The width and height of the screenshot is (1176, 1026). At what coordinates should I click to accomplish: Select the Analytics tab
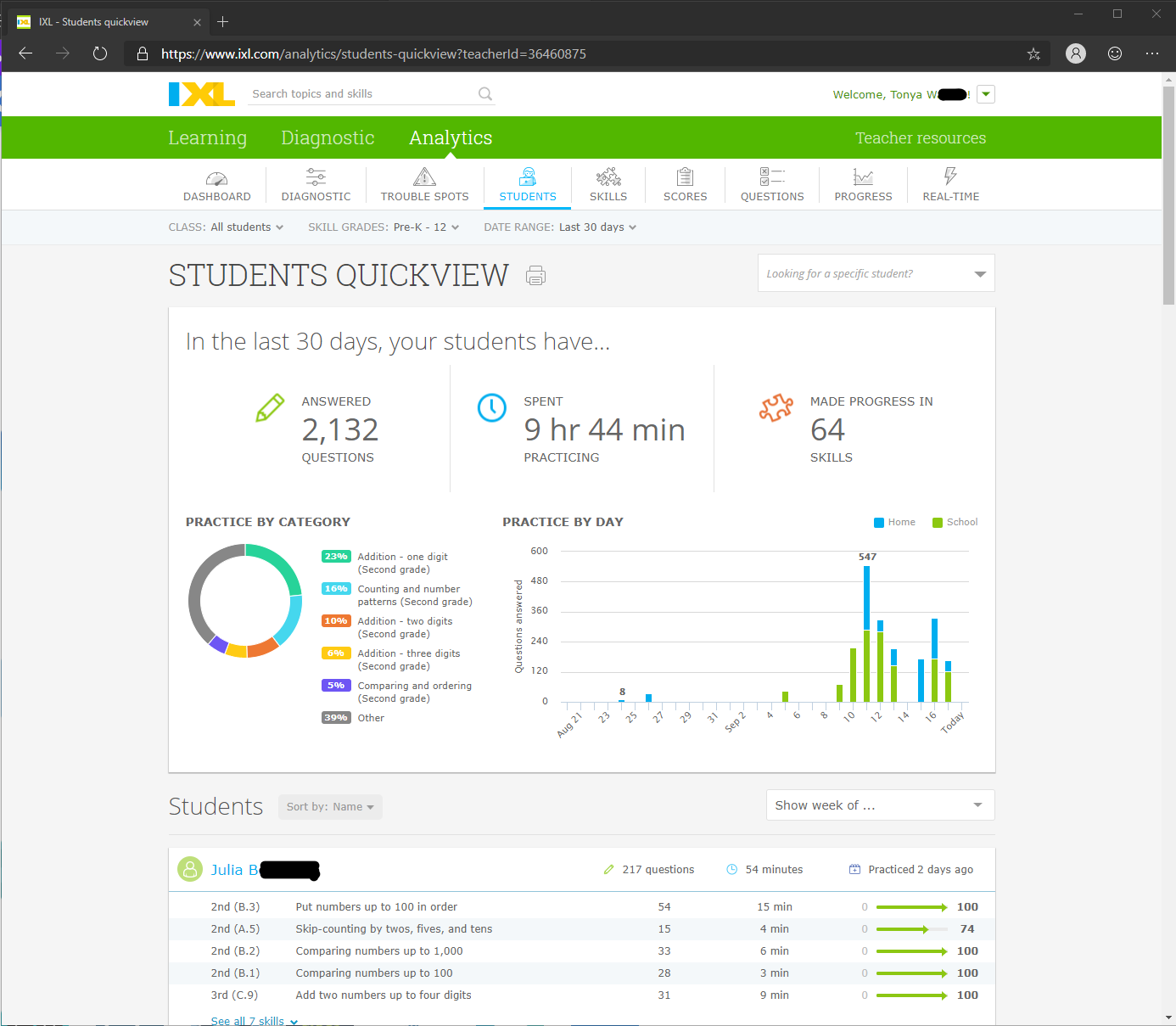451,137
